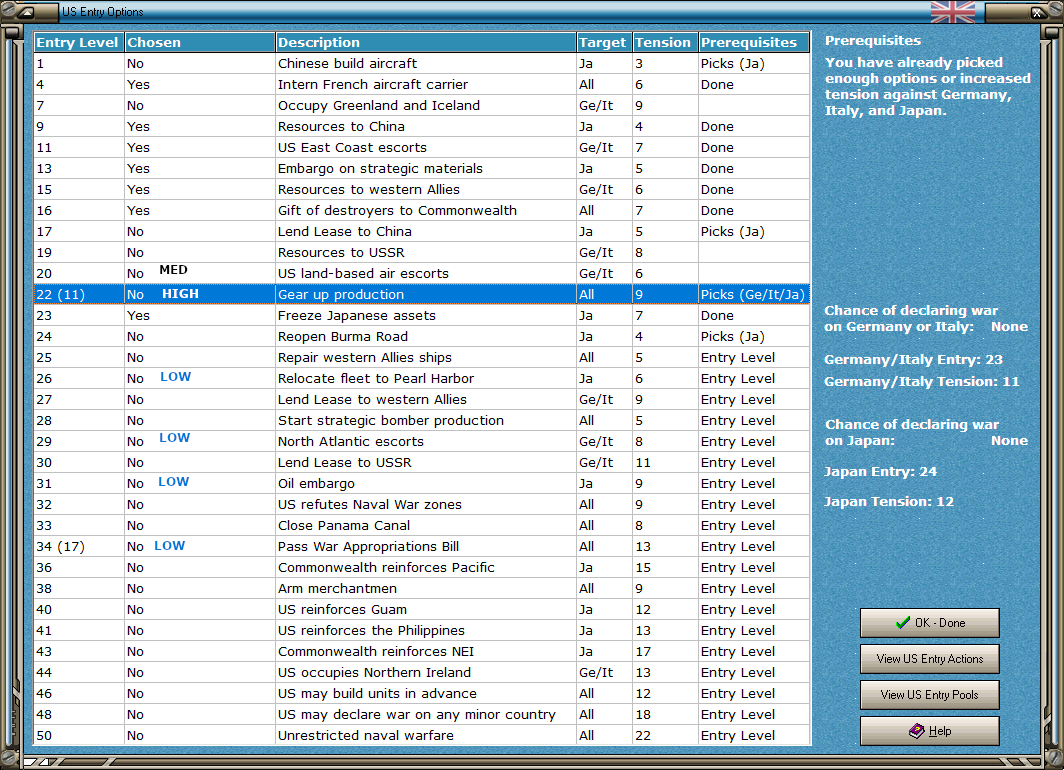The height and width of the screenshot is (770, 1064).
Task: Click 'Japan Tension: 12' text
Action: (889, 501)
